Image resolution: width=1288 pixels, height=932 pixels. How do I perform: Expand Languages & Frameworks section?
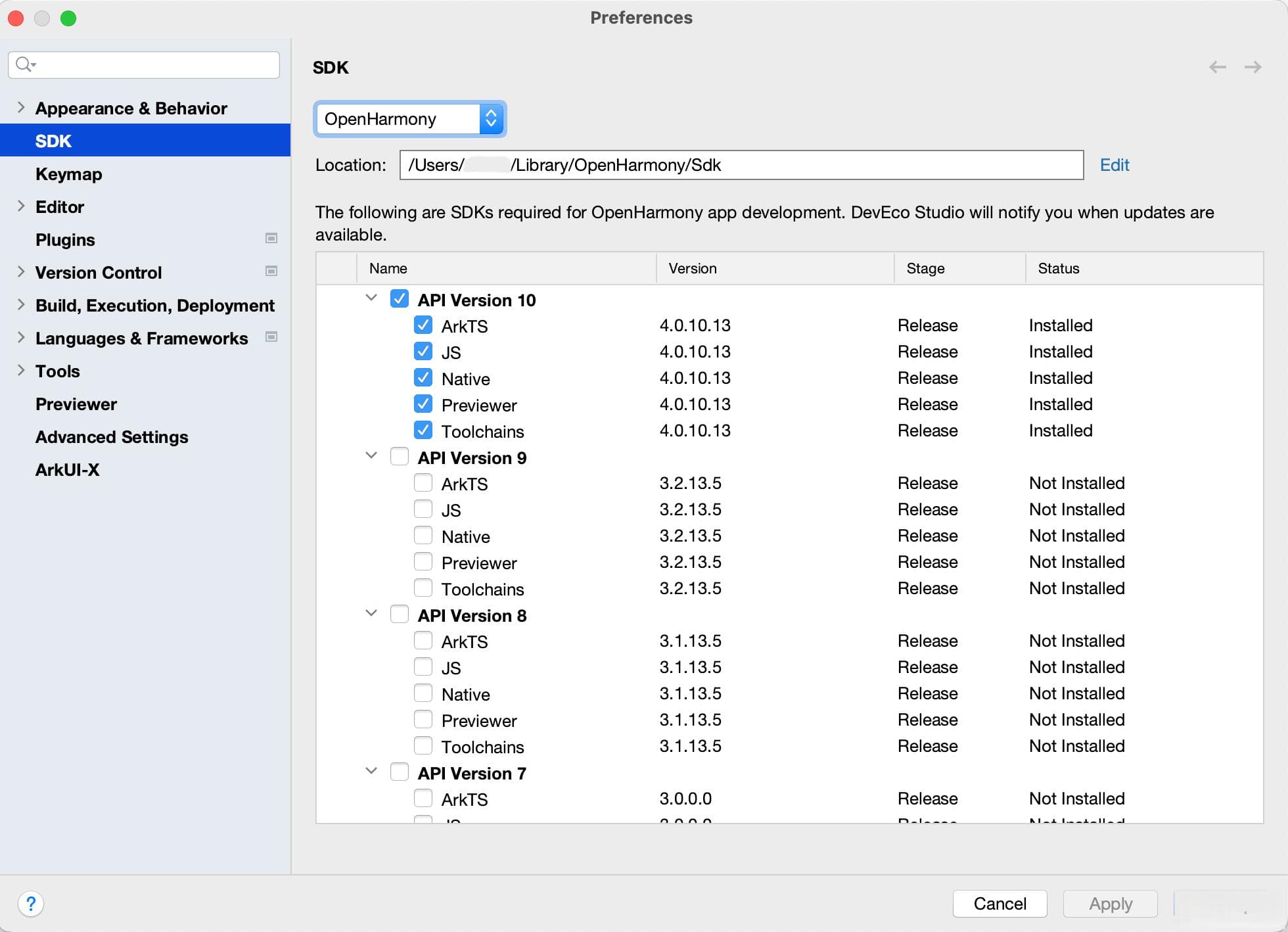21,337
